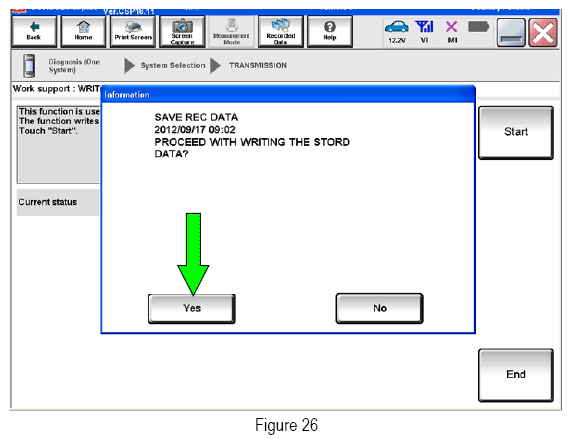Viewport: 571px width, 444px height.
Task: Confirm writing stored data with Yes
Action: pos(192,309)
